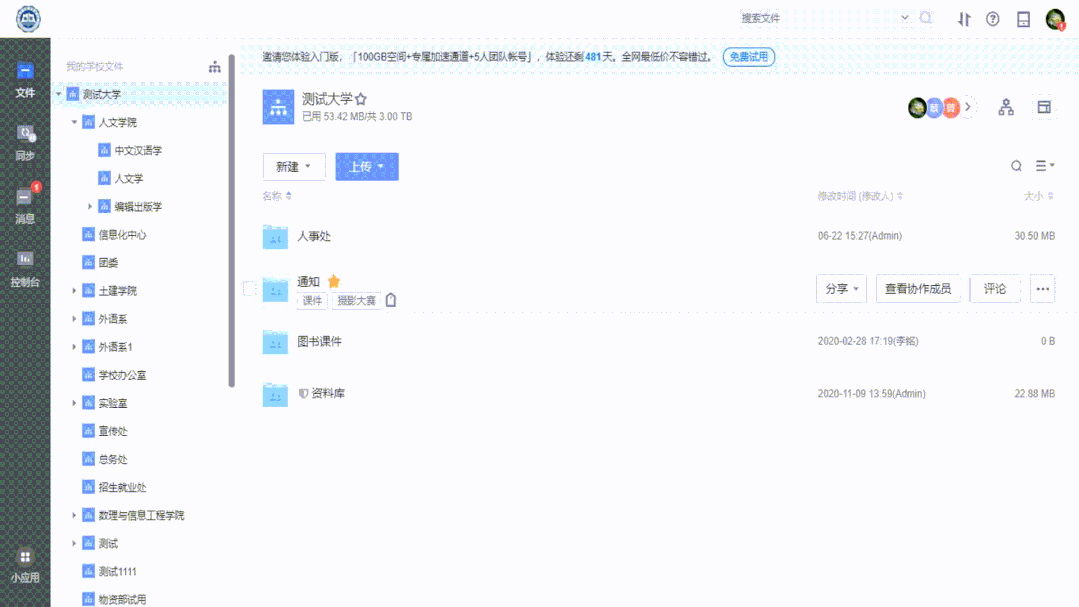This screenshot has width=1079, height=607.
Task: Click the organization tree icon above folder tree
Action: point(215,67)
